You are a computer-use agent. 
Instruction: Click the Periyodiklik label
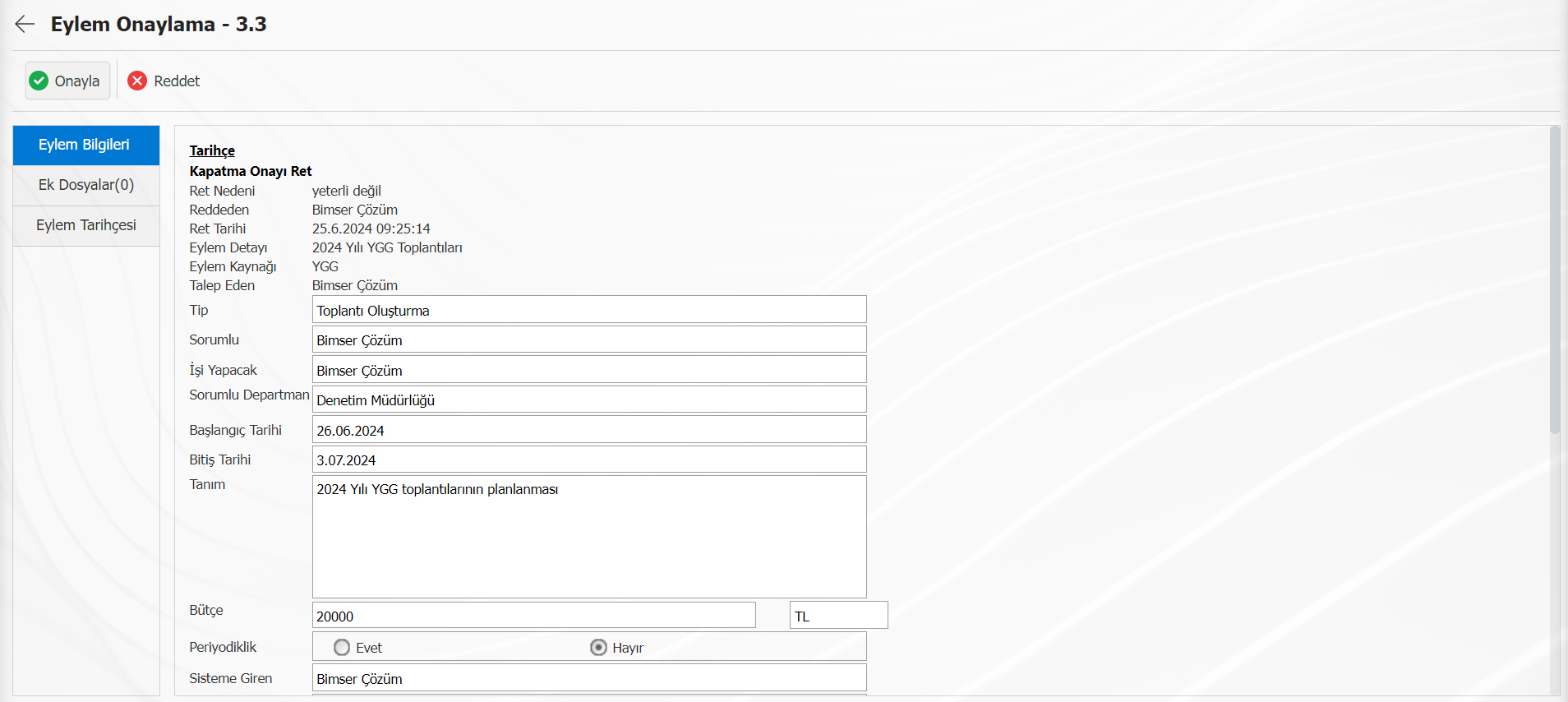tap(223, 647)
